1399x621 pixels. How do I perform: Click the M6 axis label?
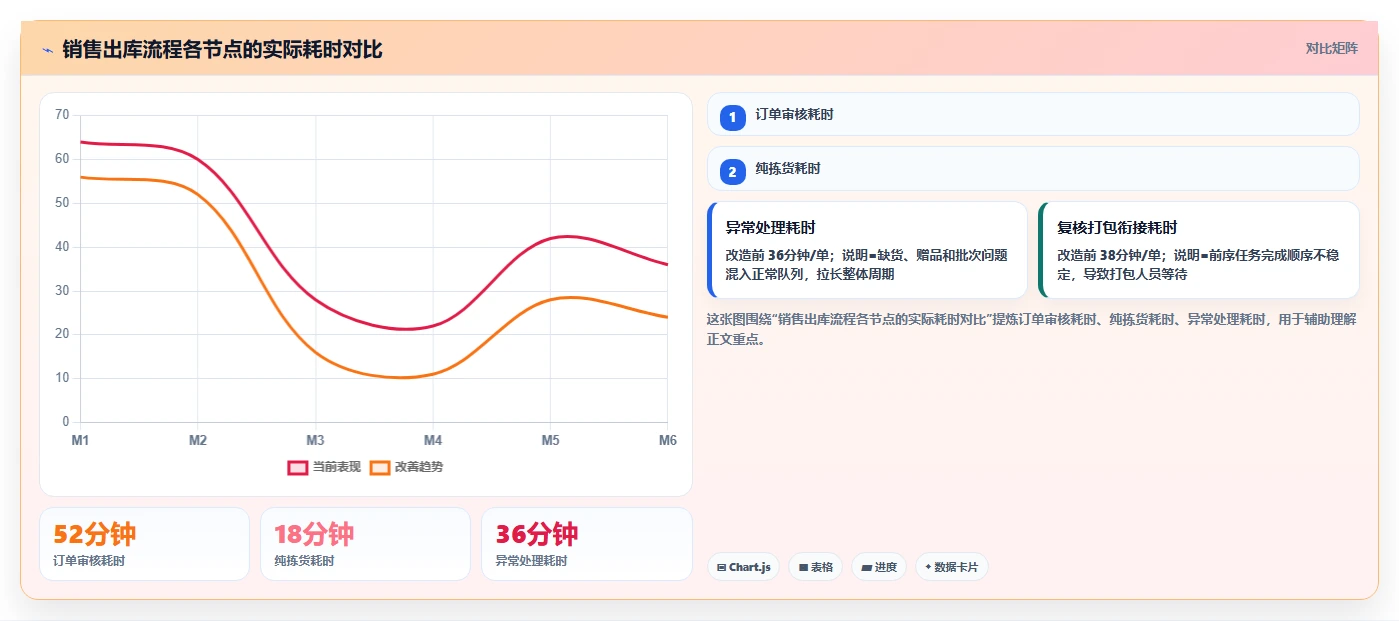point(666,440)
